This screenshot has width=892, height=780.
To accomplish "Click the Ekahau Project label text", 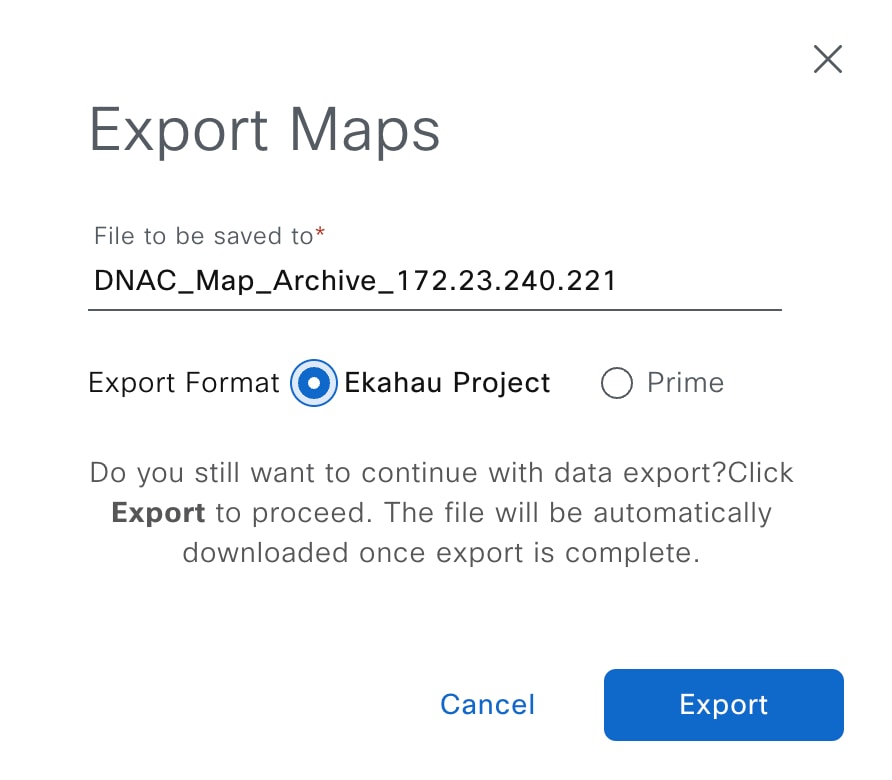I will (447, 383).
